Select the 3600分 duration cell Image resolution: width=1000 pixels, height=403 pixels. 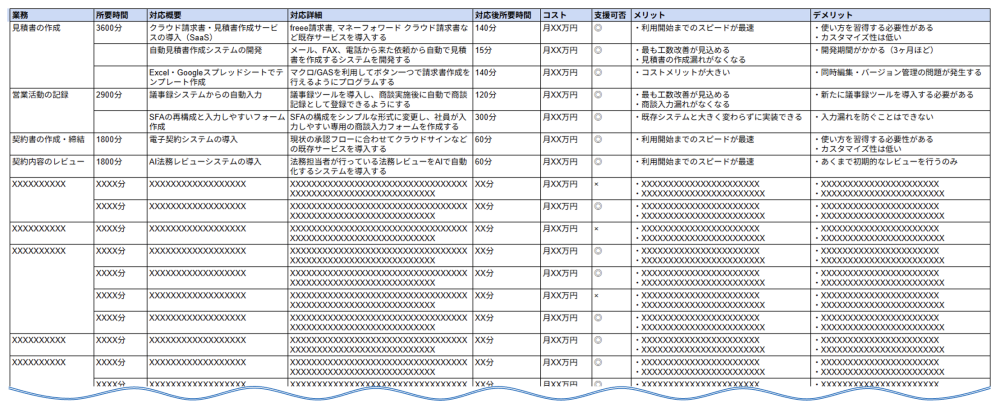coord(108,28)
